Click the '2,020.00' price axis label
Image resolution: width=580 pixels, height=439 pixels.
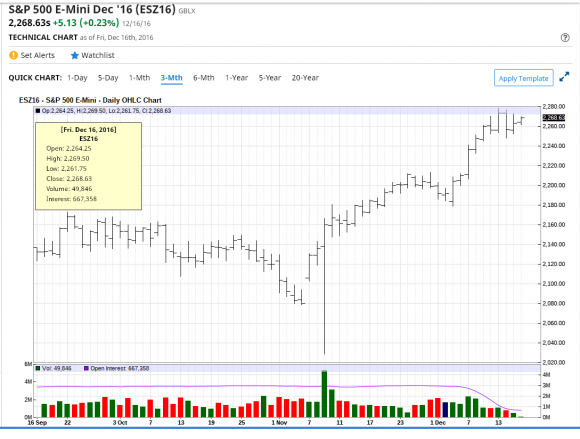click(x=554, y=362)
